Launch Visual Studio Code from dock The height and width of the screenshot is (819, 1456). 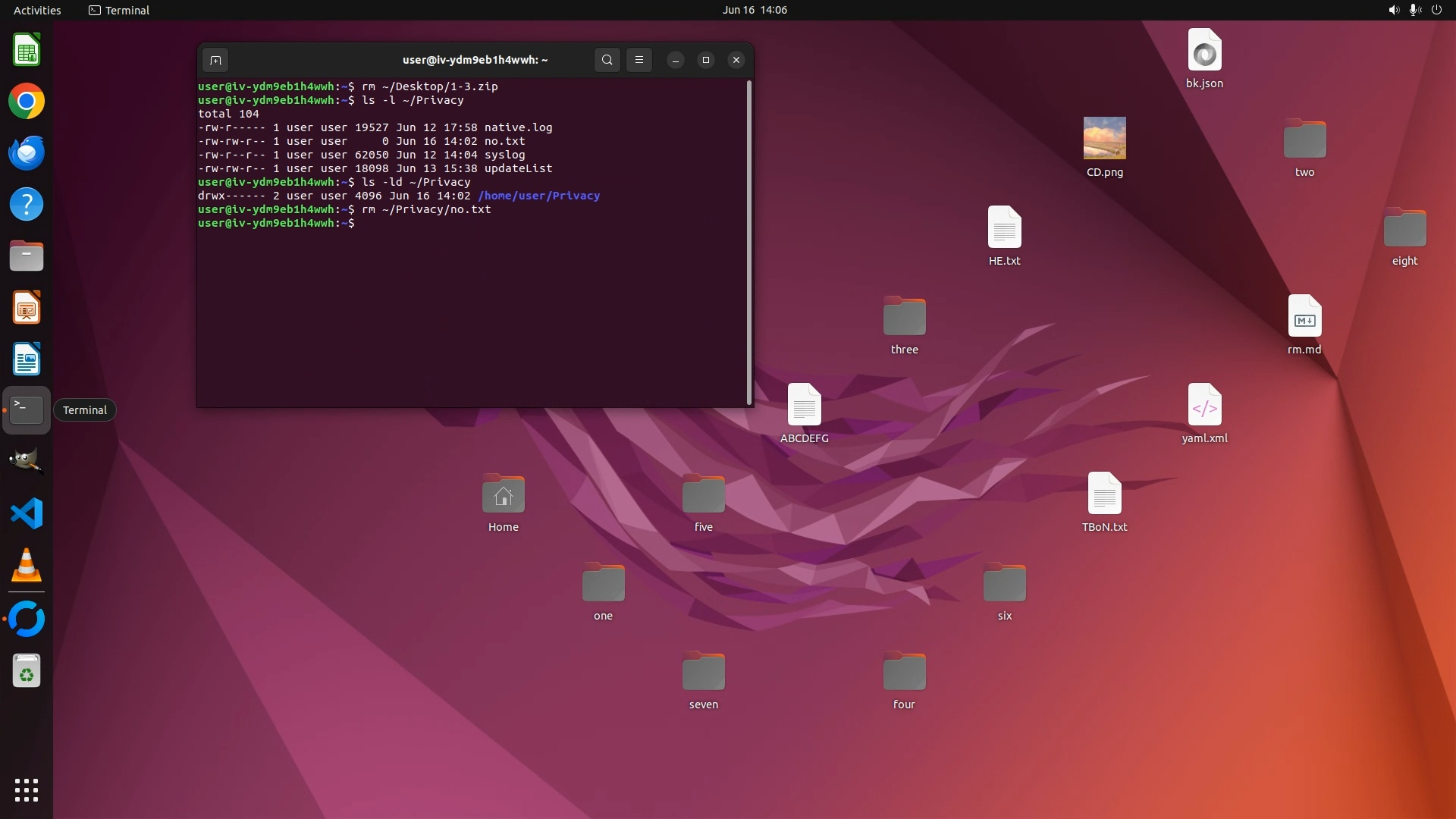(27, 514)
